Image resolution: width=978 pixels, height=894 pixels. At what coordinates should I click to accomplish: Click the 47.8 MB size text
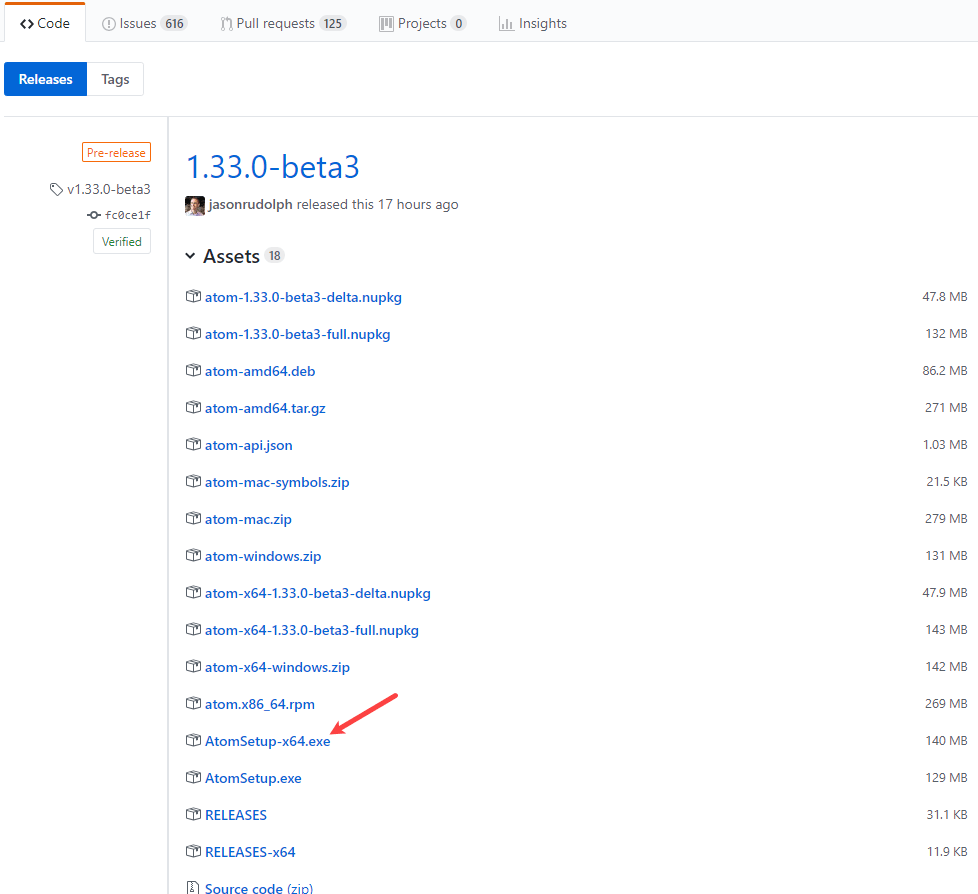click(x=944, y=296)
